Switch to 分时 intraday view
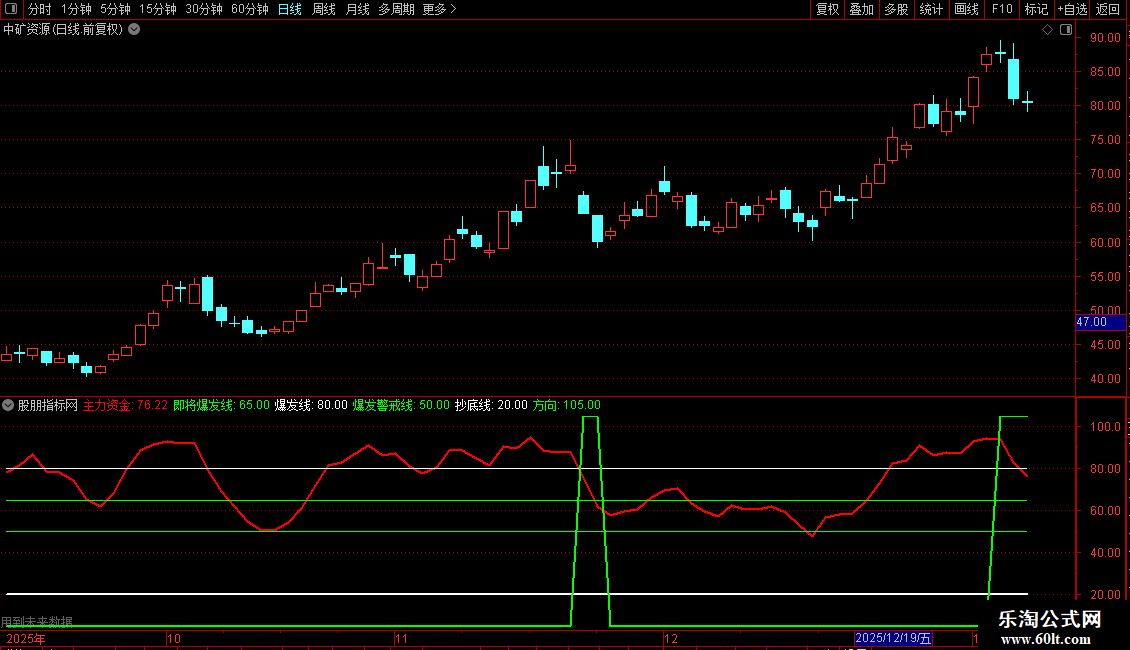1130x650 pixels. tap(40, 9)
